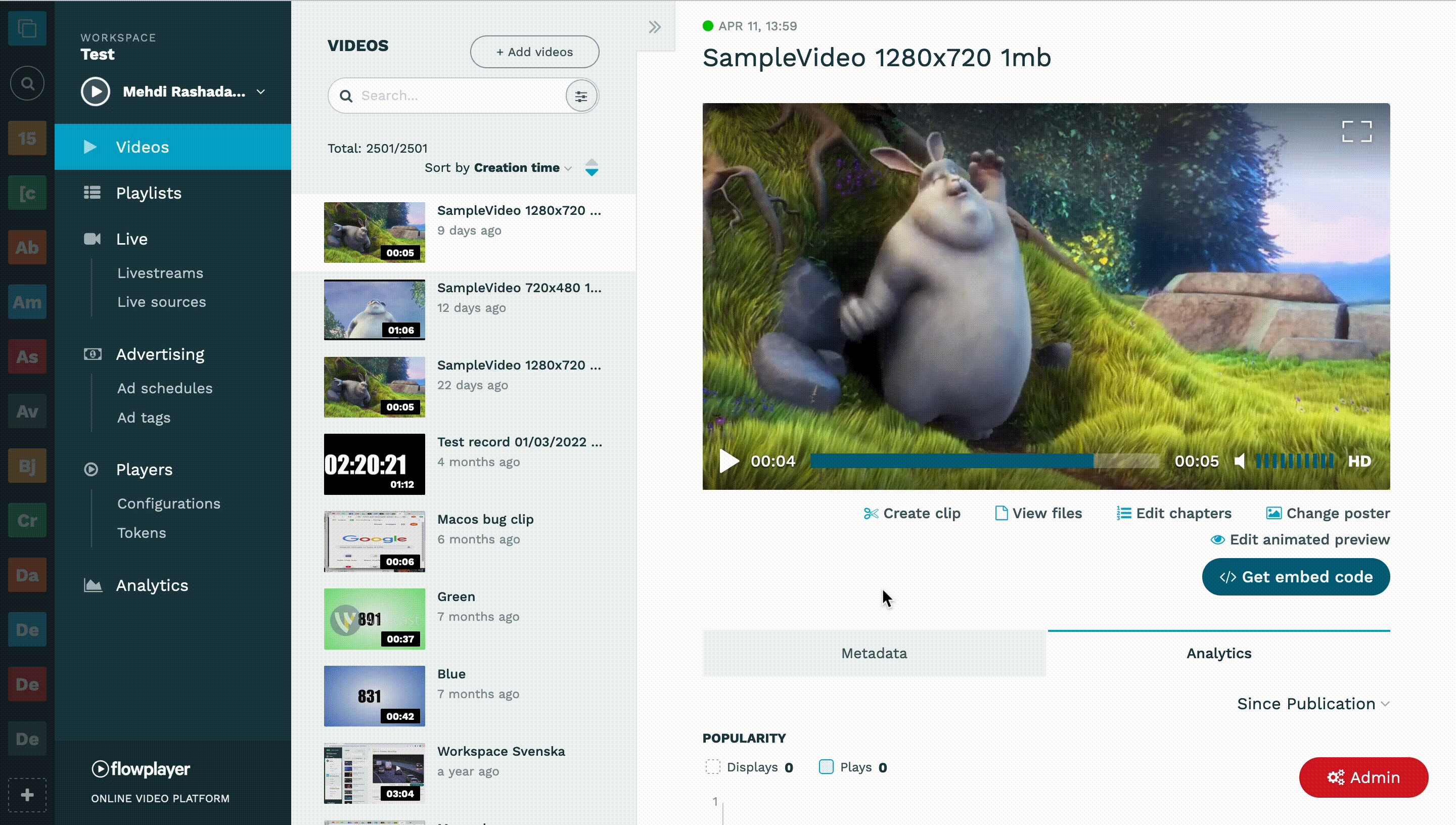Go to Ad schedules
This screenshot has width=1456, height=825.
point(165,388)
